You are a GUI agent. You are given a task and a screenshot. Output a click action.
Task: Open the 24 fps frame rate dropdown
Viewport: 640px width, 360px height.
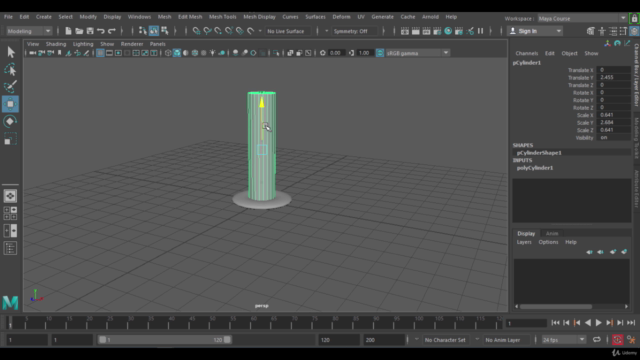click(x=563, y=340)
